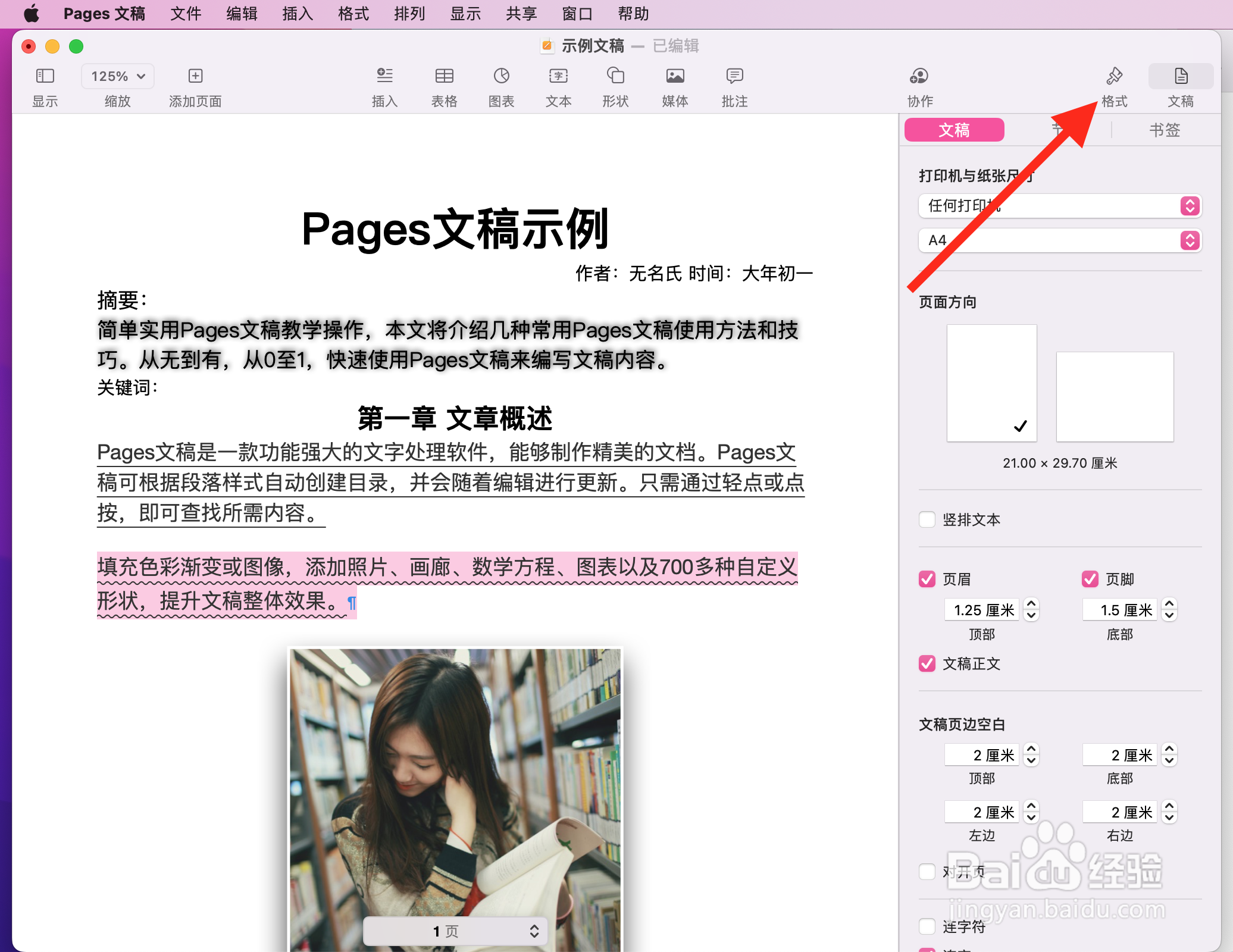Select the photo of woman reading

click(x=455, y=800)
